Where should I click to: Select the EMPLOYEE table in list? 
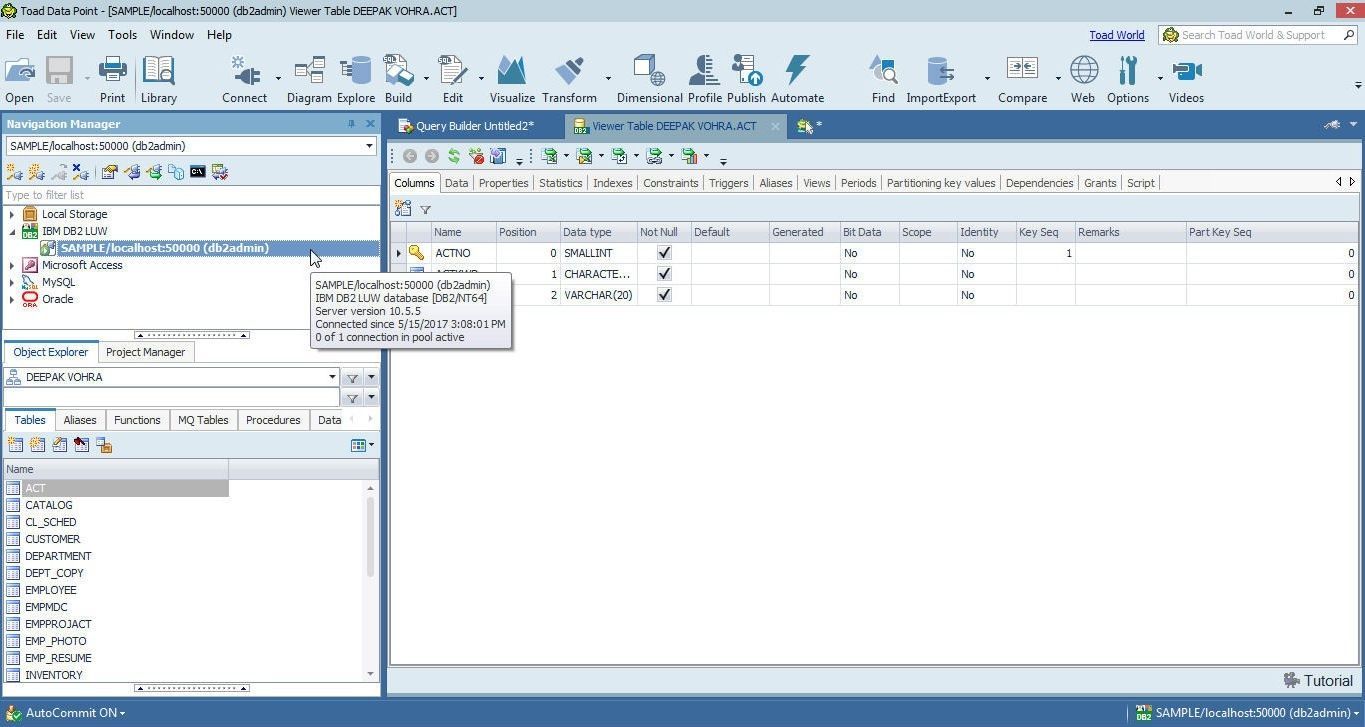tap(51, 590)
